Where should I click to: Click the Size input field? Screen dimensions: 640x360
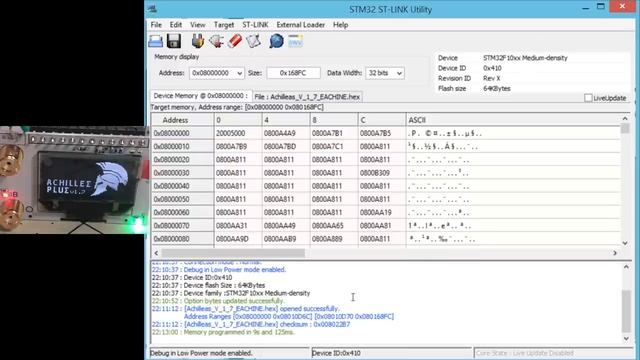click(293, 73)
